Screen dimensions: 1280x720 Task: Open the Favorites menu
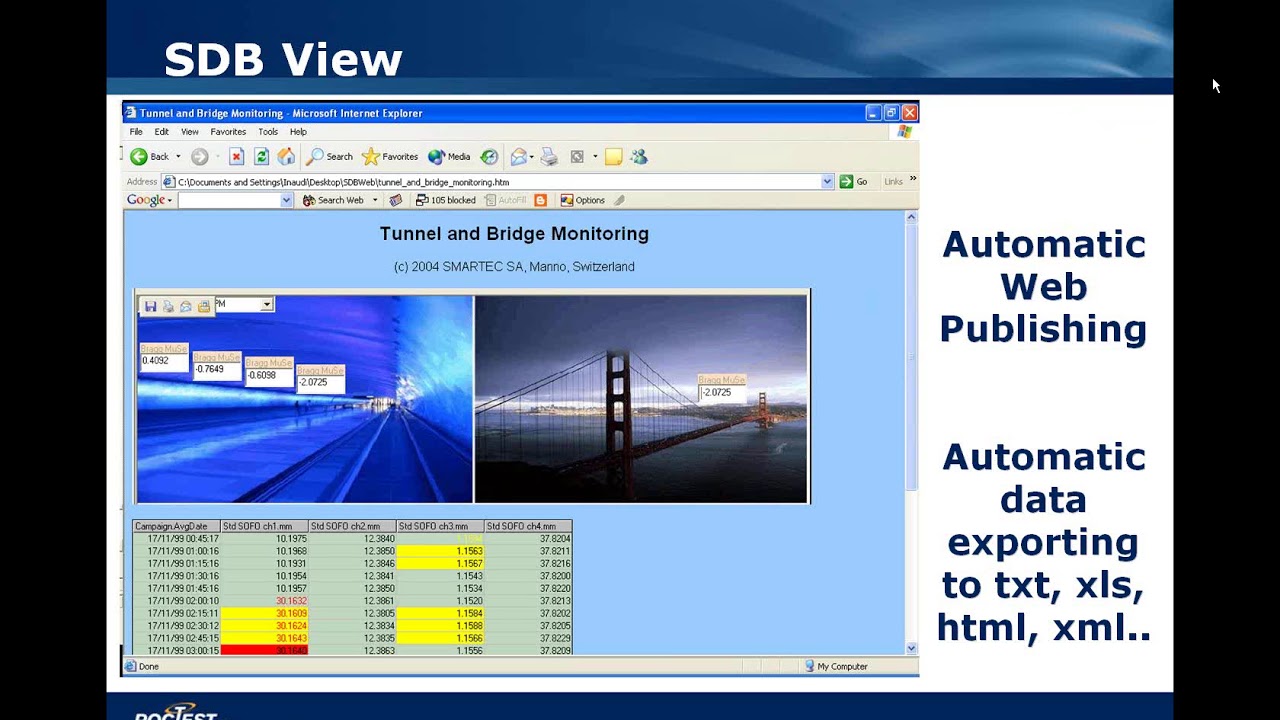tap(228, 131)
